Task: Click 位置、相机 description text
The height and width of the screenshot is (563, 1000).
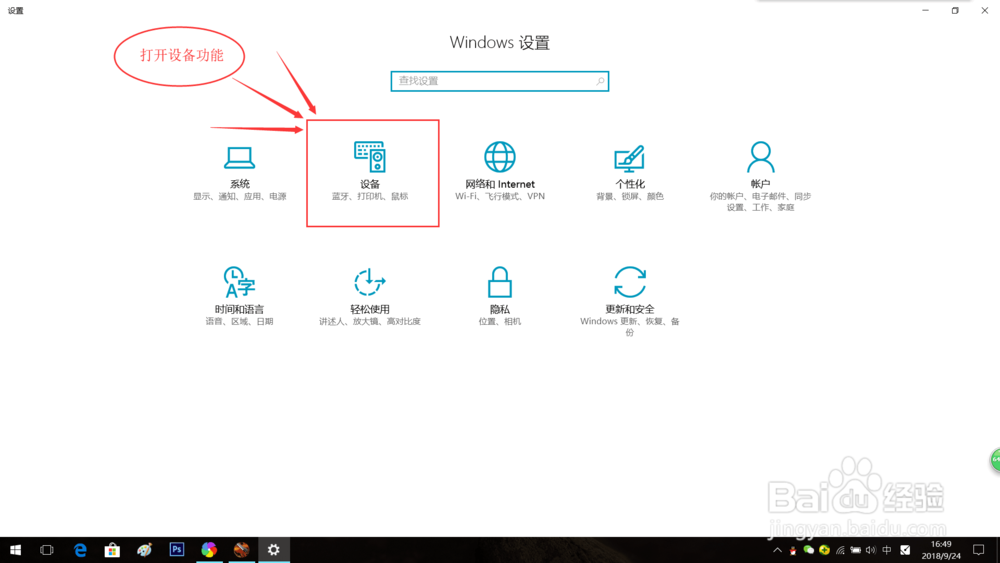Action: [500, 321]
